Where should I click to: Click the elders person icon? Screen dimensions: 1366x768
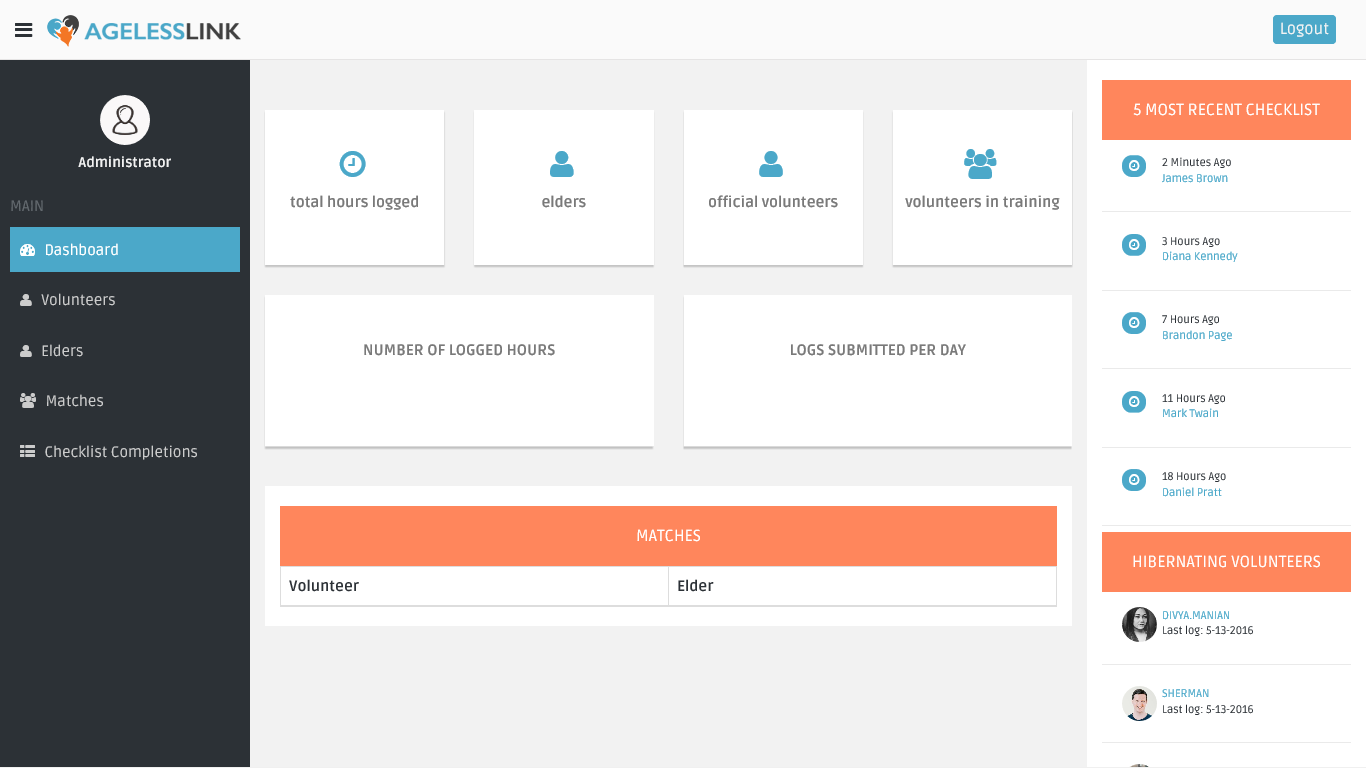(562, 164)
